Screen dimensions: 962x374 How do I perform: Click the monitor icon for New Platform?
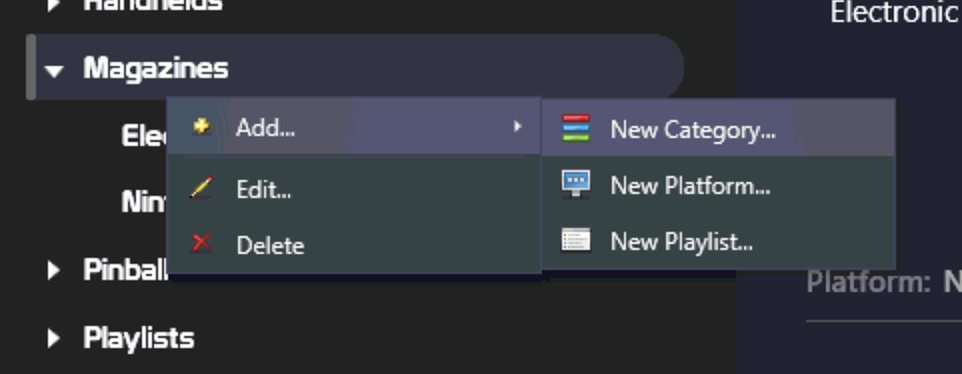pyautogui.click(x=575, y=184)
